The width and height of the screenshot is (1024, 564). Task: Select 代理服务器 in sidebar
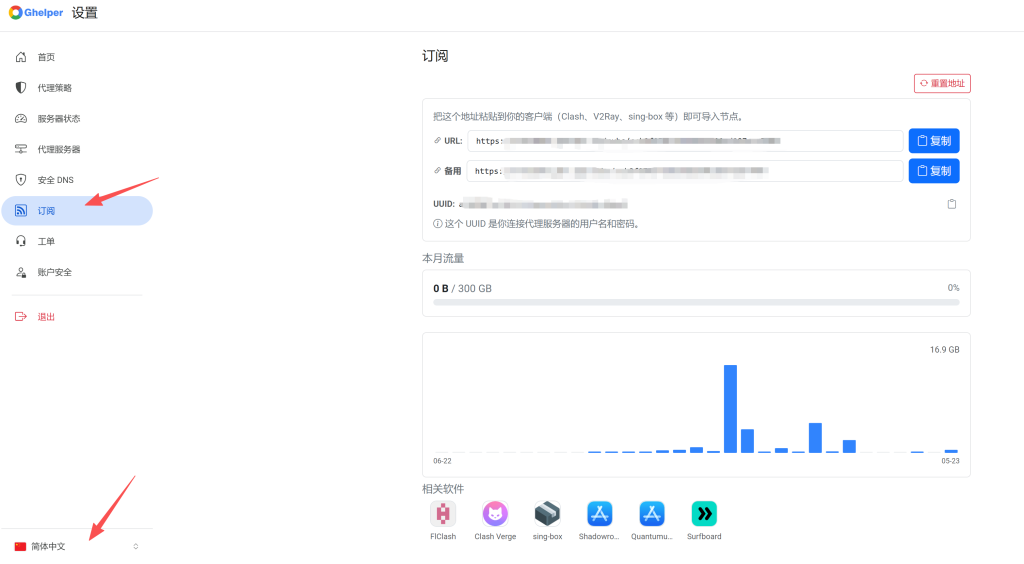pos(77,149)
